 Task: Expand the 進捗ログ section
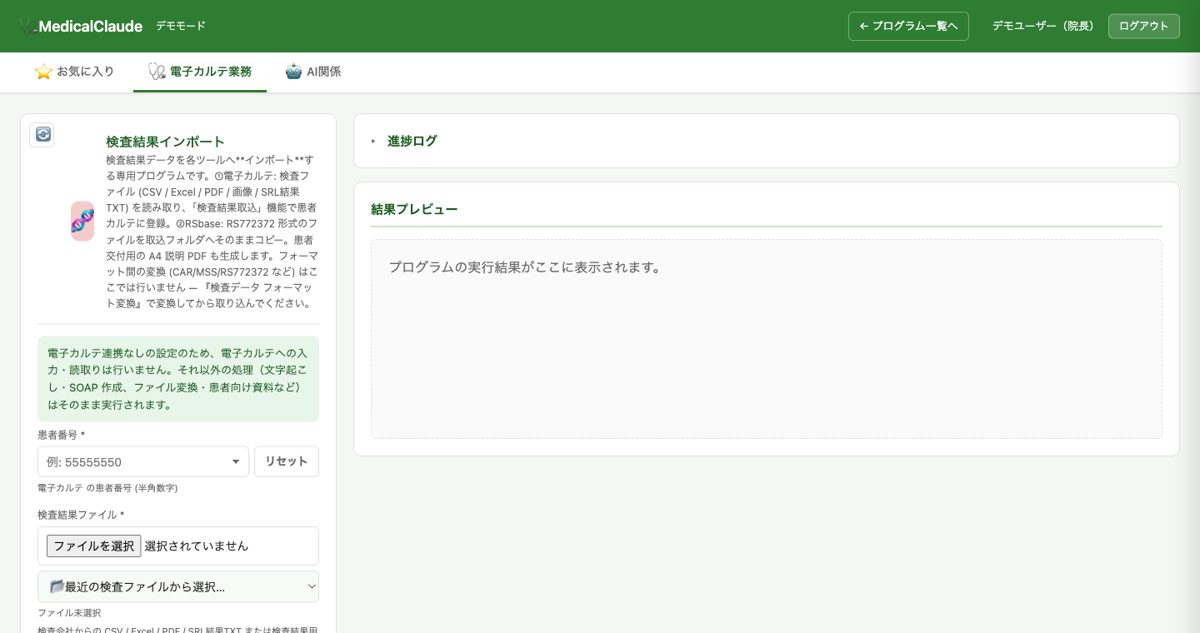767,141
